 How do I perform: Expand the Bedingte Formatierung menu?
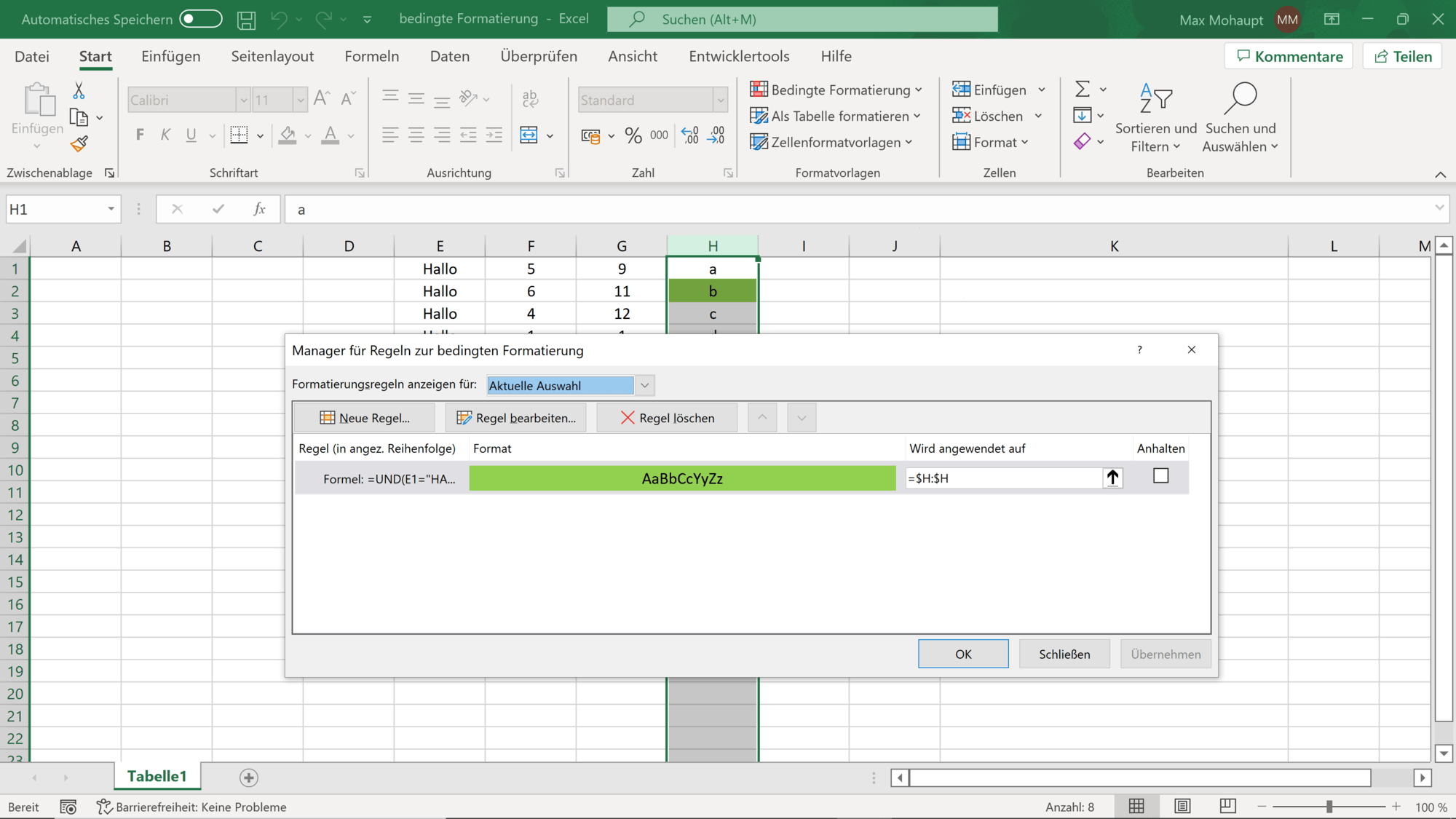point(836,90)
